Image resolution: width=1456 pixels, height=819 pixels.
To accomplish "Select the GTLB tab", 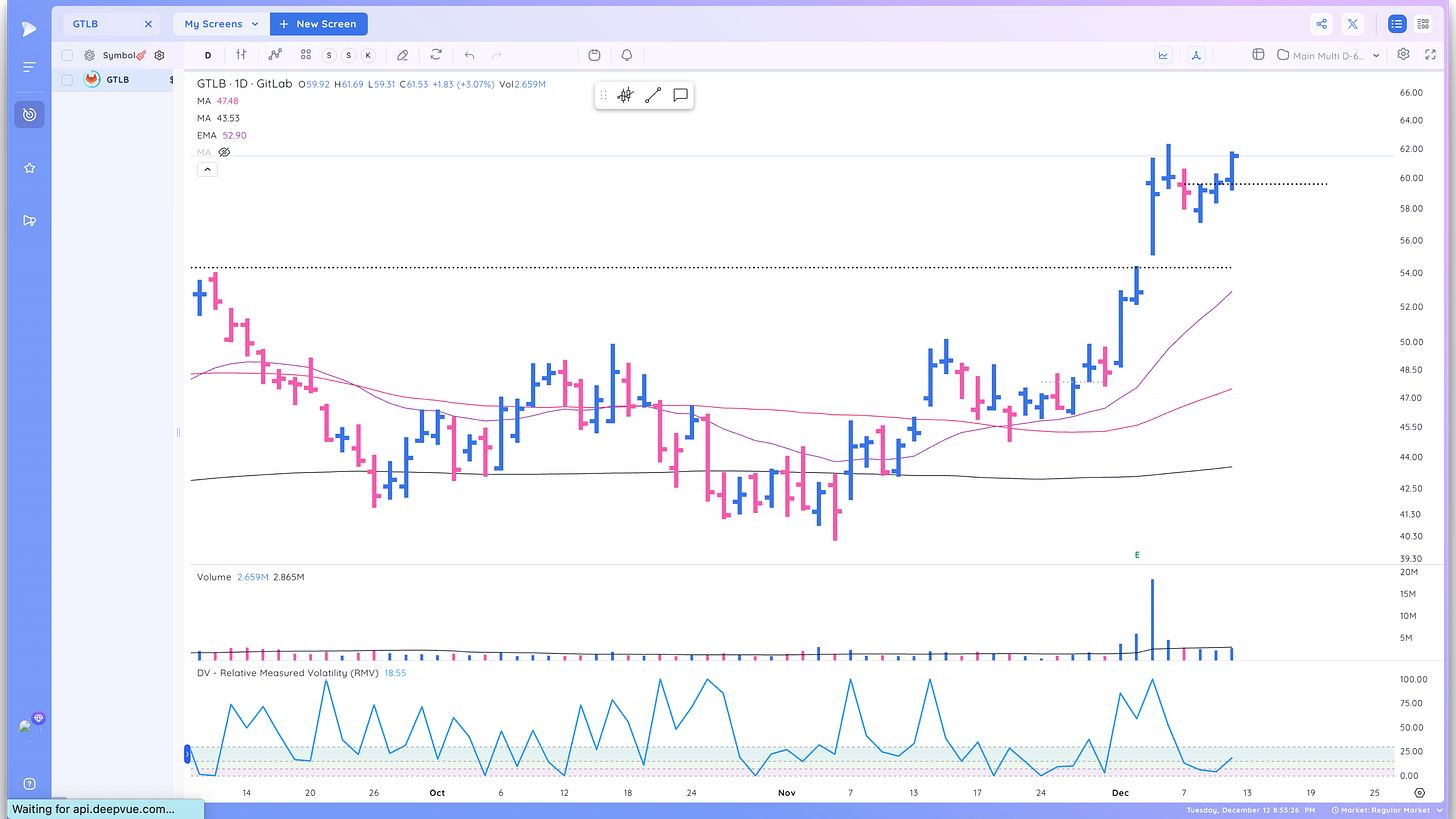I will click(x=110, y=24).
